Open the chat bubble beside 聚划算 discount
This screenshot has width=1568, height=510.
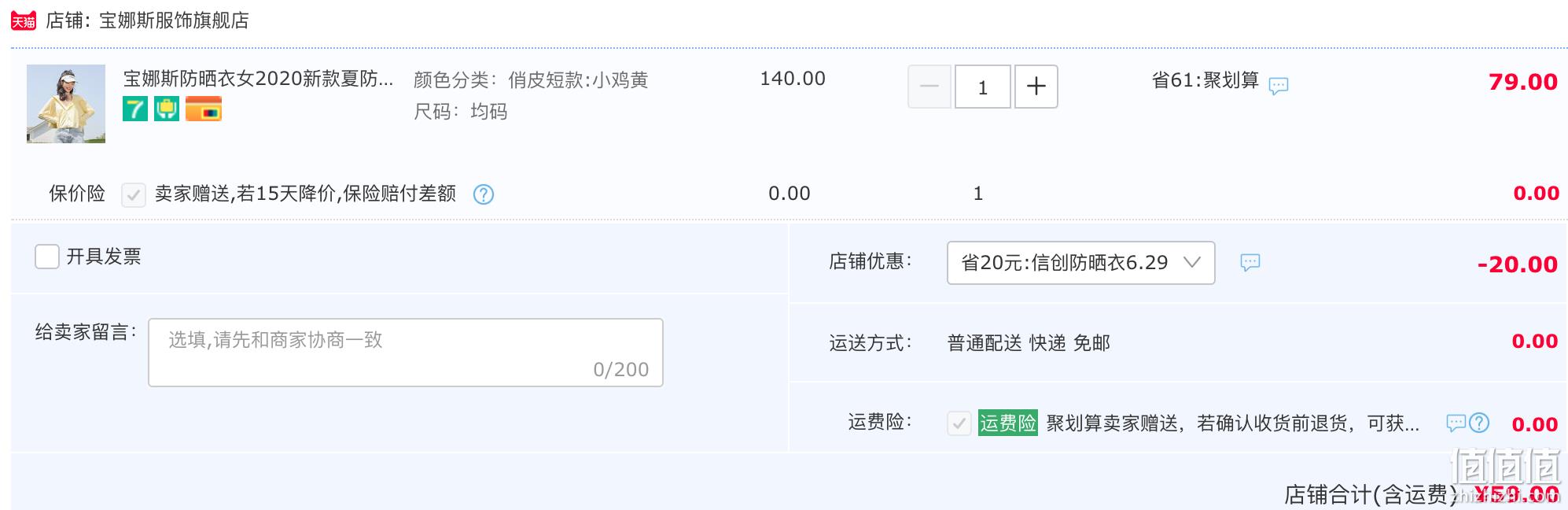pyautogui.click(x=1279, y=85)
